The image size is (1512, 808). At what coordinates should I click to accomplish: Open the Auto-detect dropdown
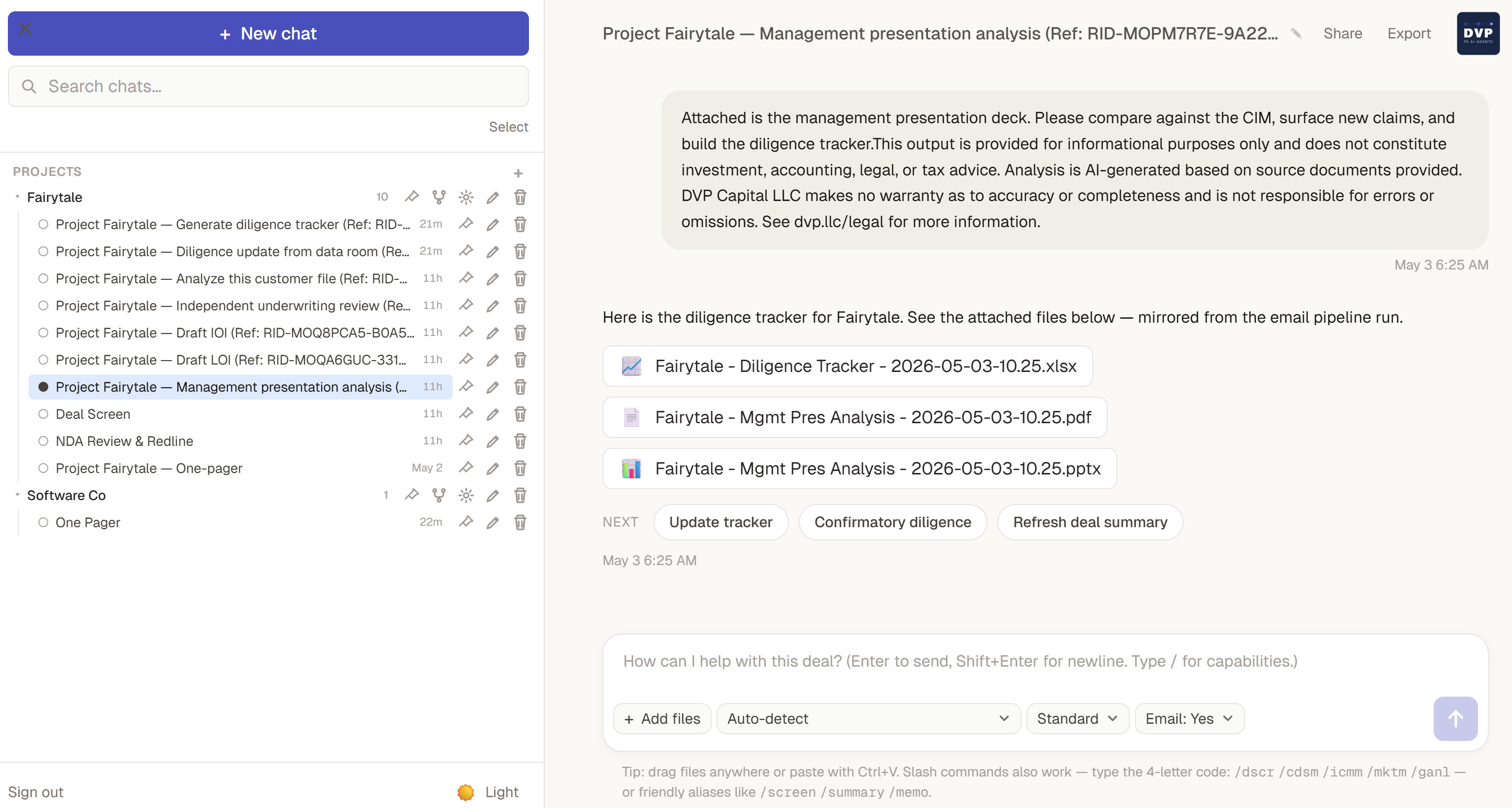868,719
